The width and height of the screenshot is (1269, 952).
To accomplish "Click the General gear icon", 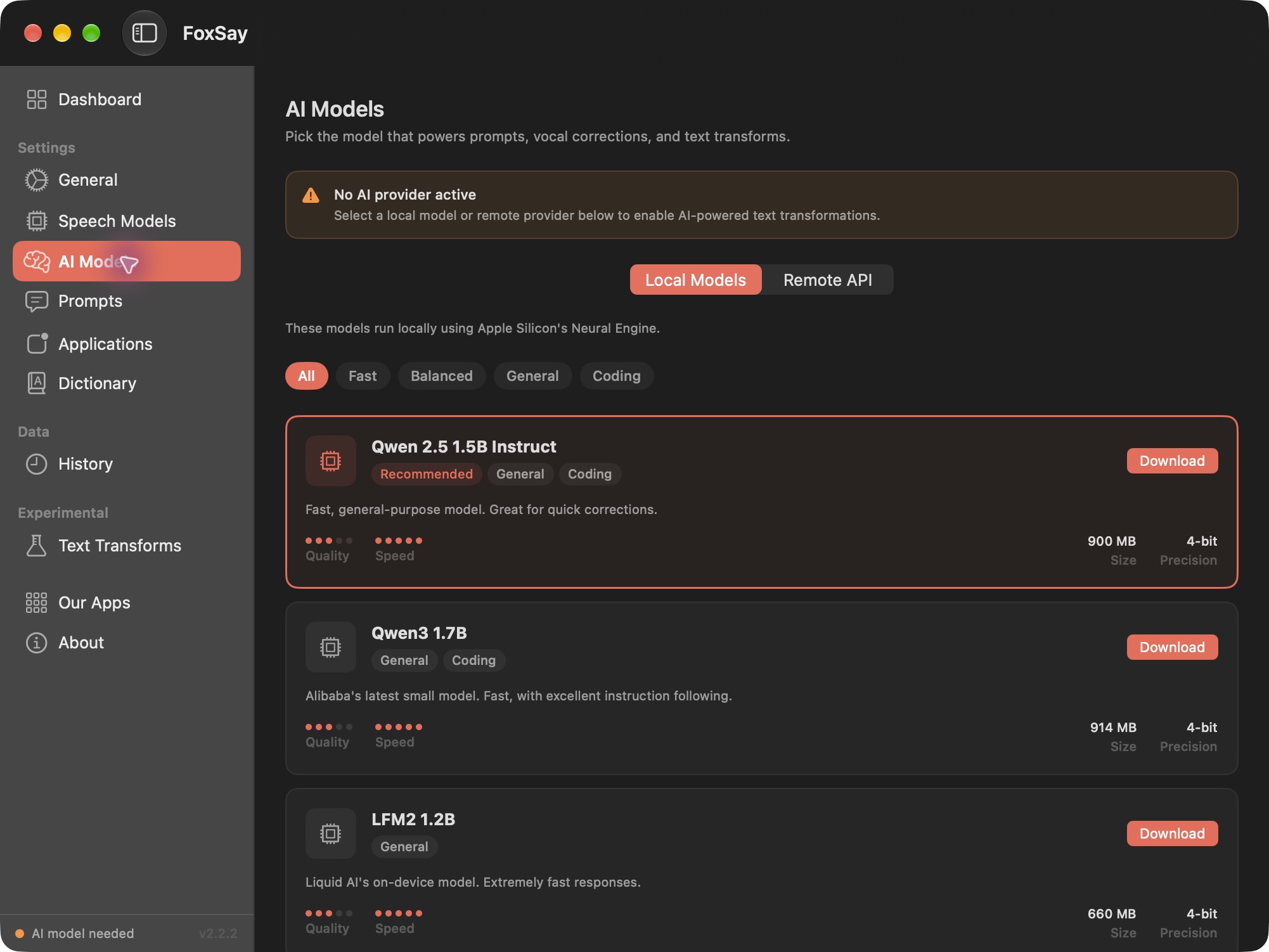I will click(x=37, y=180).
